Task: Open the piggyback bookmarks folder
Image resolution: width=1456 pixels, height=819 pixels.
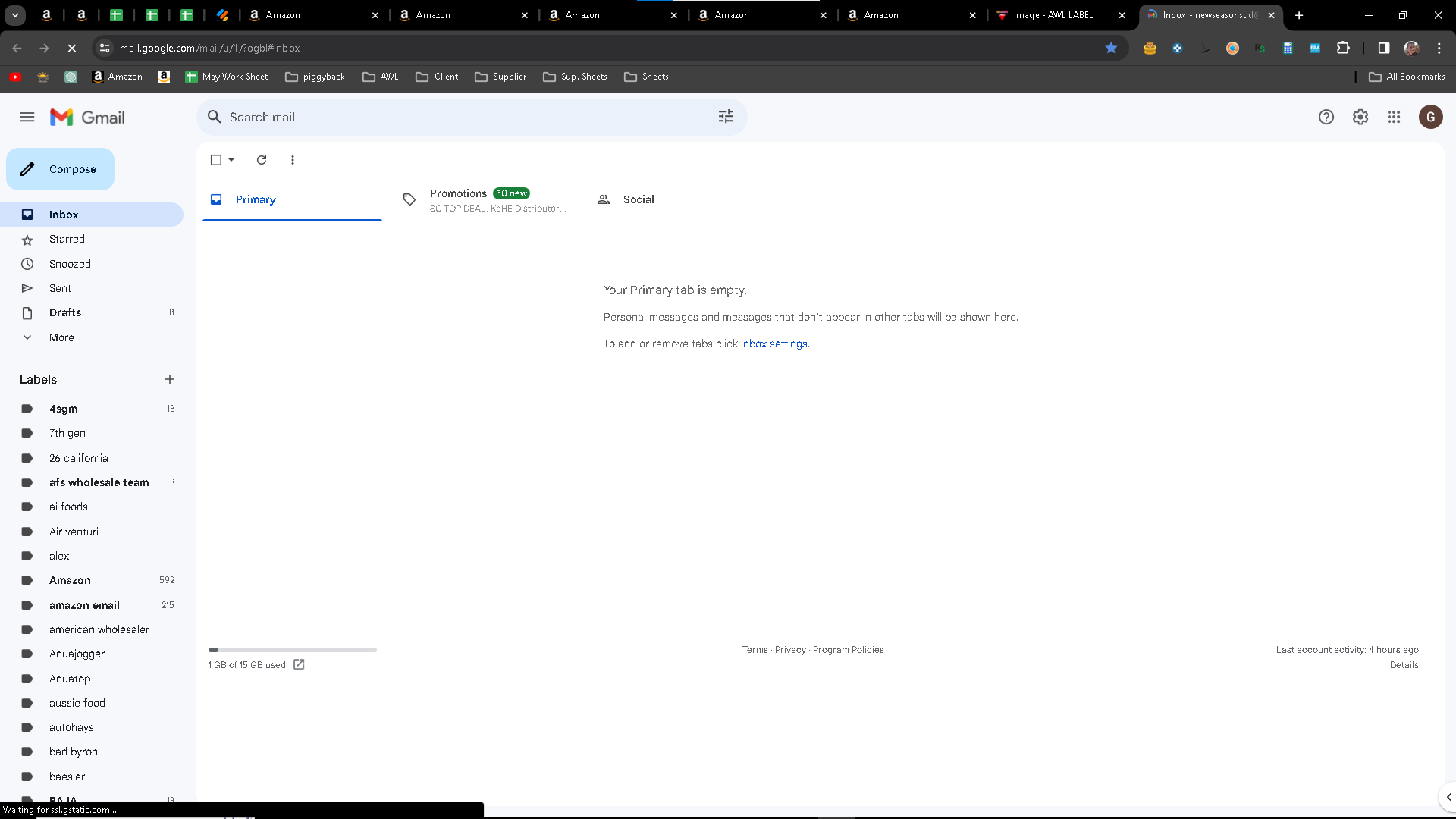Action: click(315, 77)
